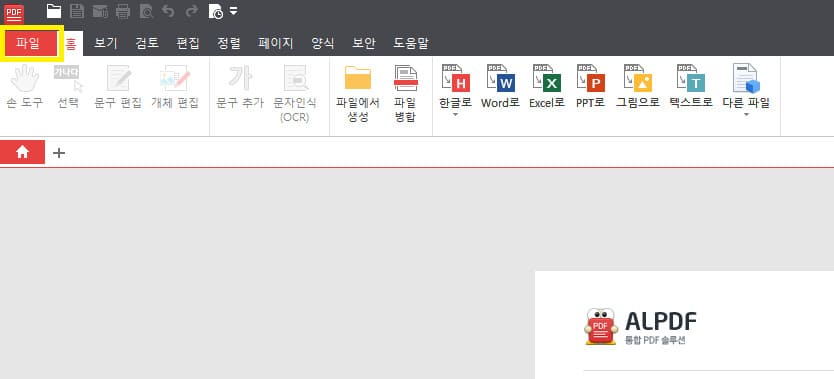The width and height of the screenshot is (834, 379).
Task: Open the 보안 ribbon tab
Action: (364, 43)
